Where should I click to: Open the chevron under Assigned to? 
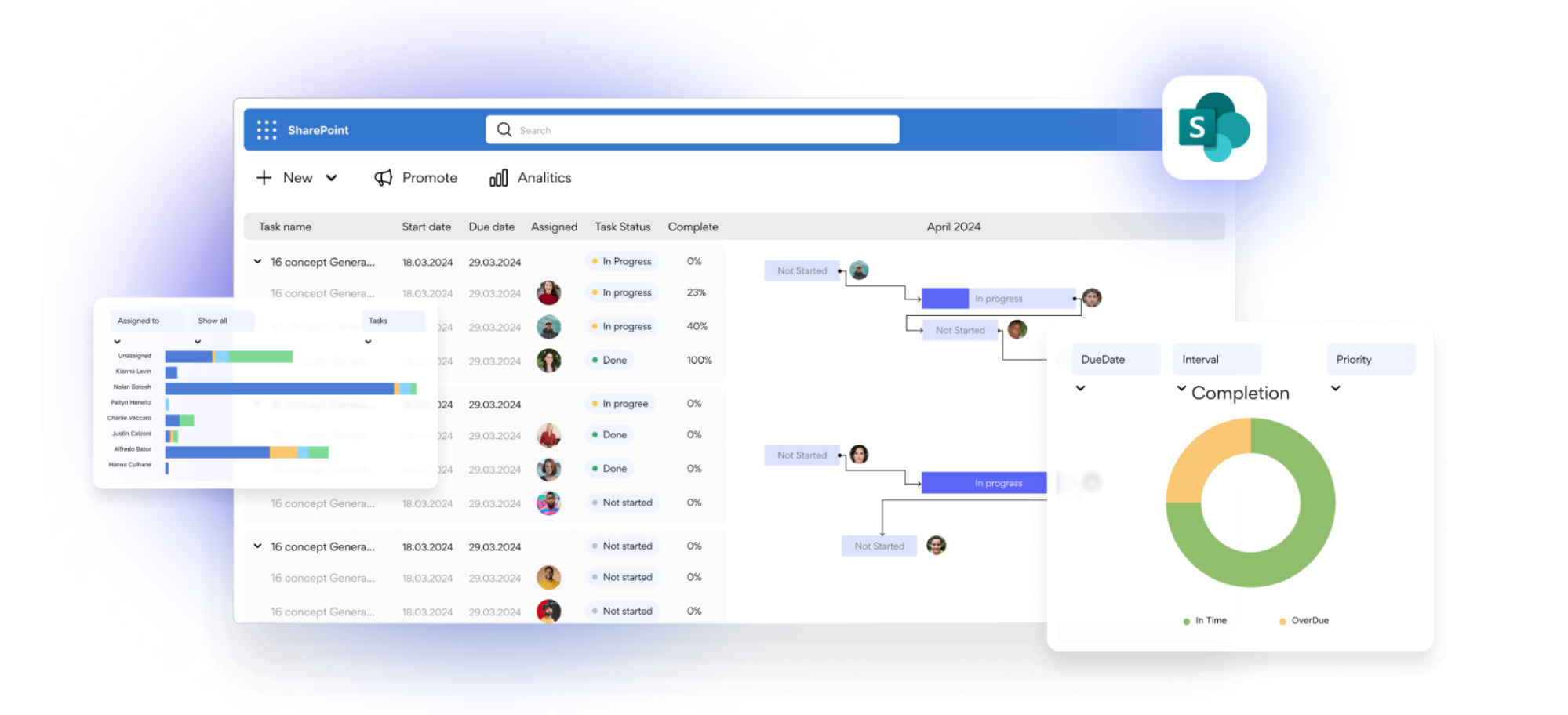117,342
